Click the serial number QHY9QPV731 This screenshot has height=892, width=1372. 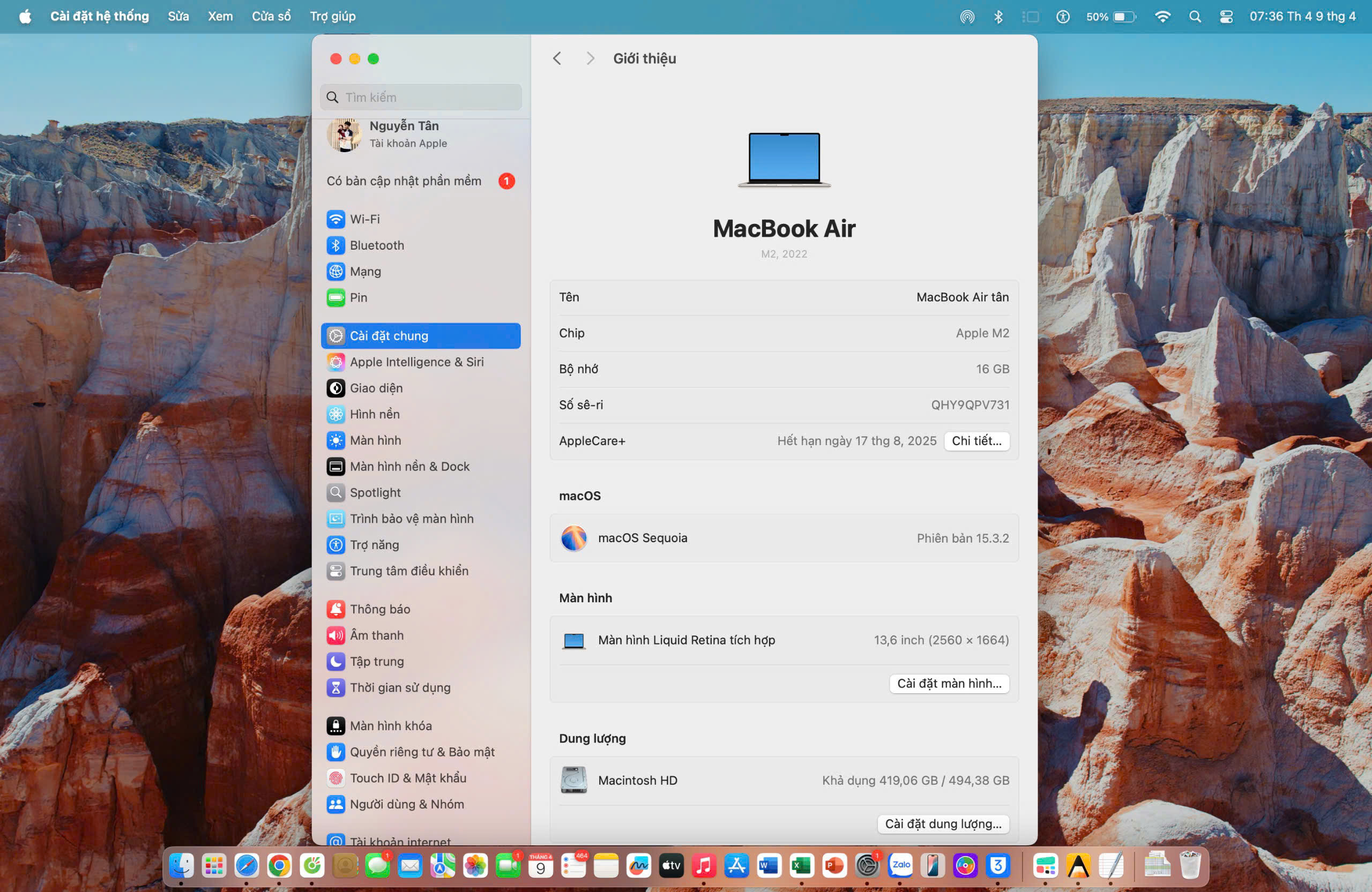click(970, 405)
